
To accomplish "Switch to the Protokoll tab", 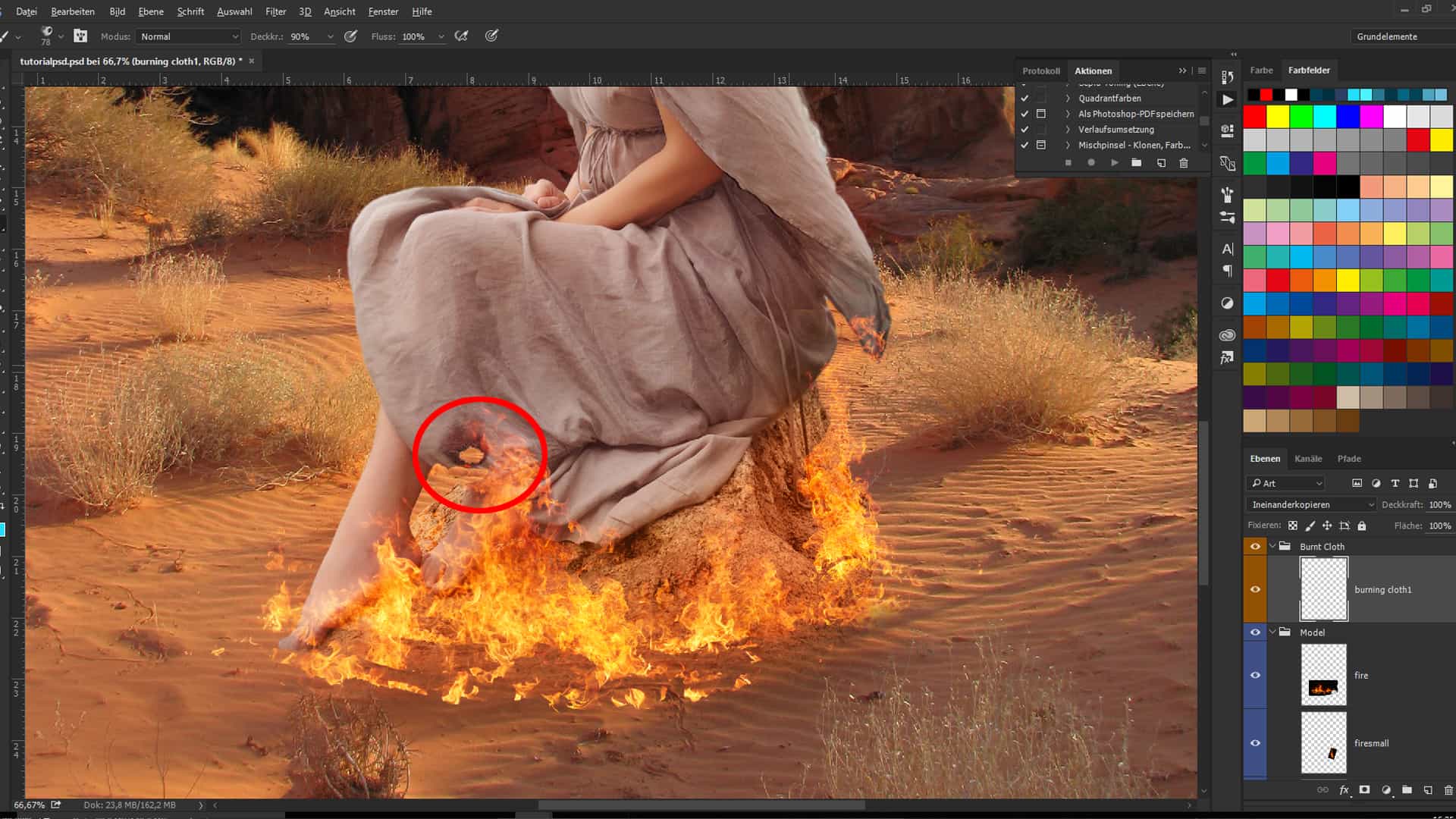I will [x=1040, y=71].
